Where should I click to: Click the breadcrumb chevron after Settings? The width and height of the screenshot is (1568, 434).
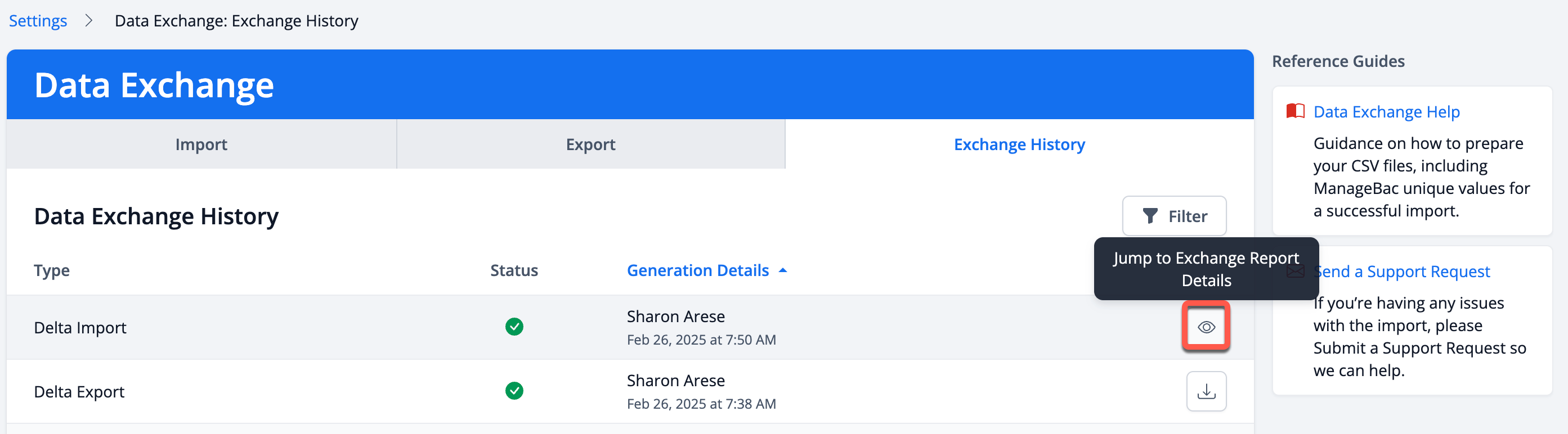[89, 21]
